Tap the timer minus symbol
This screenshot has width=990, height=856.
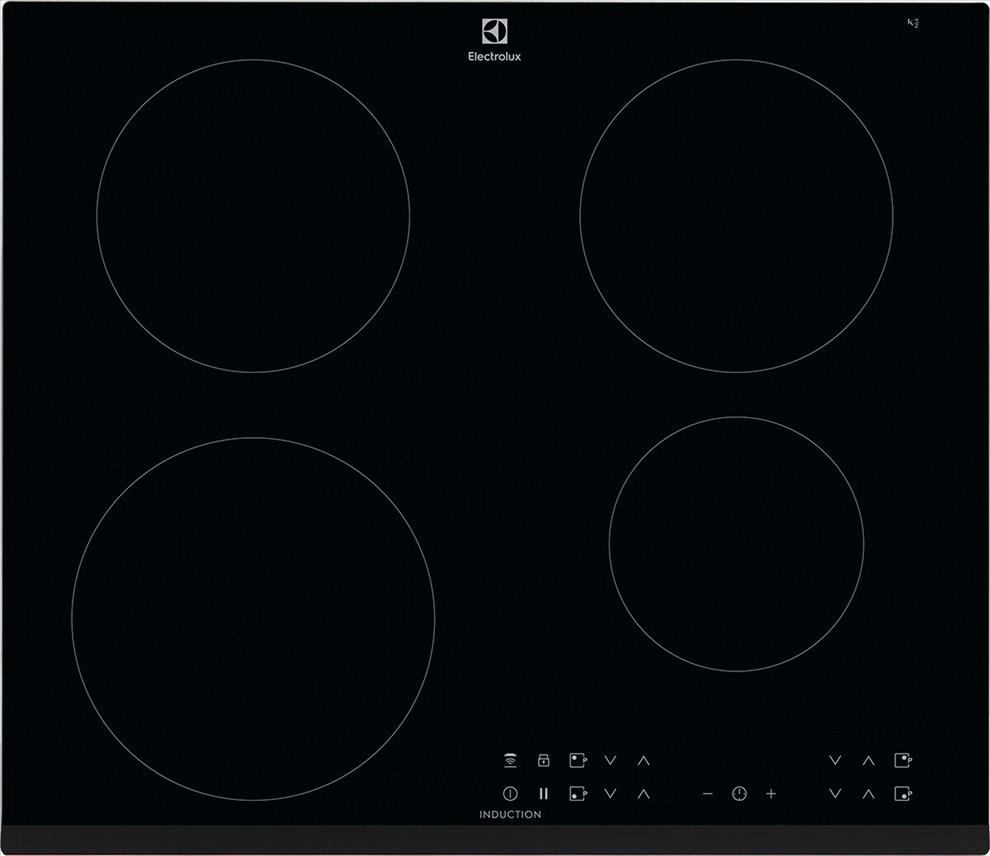click(708, 794)
